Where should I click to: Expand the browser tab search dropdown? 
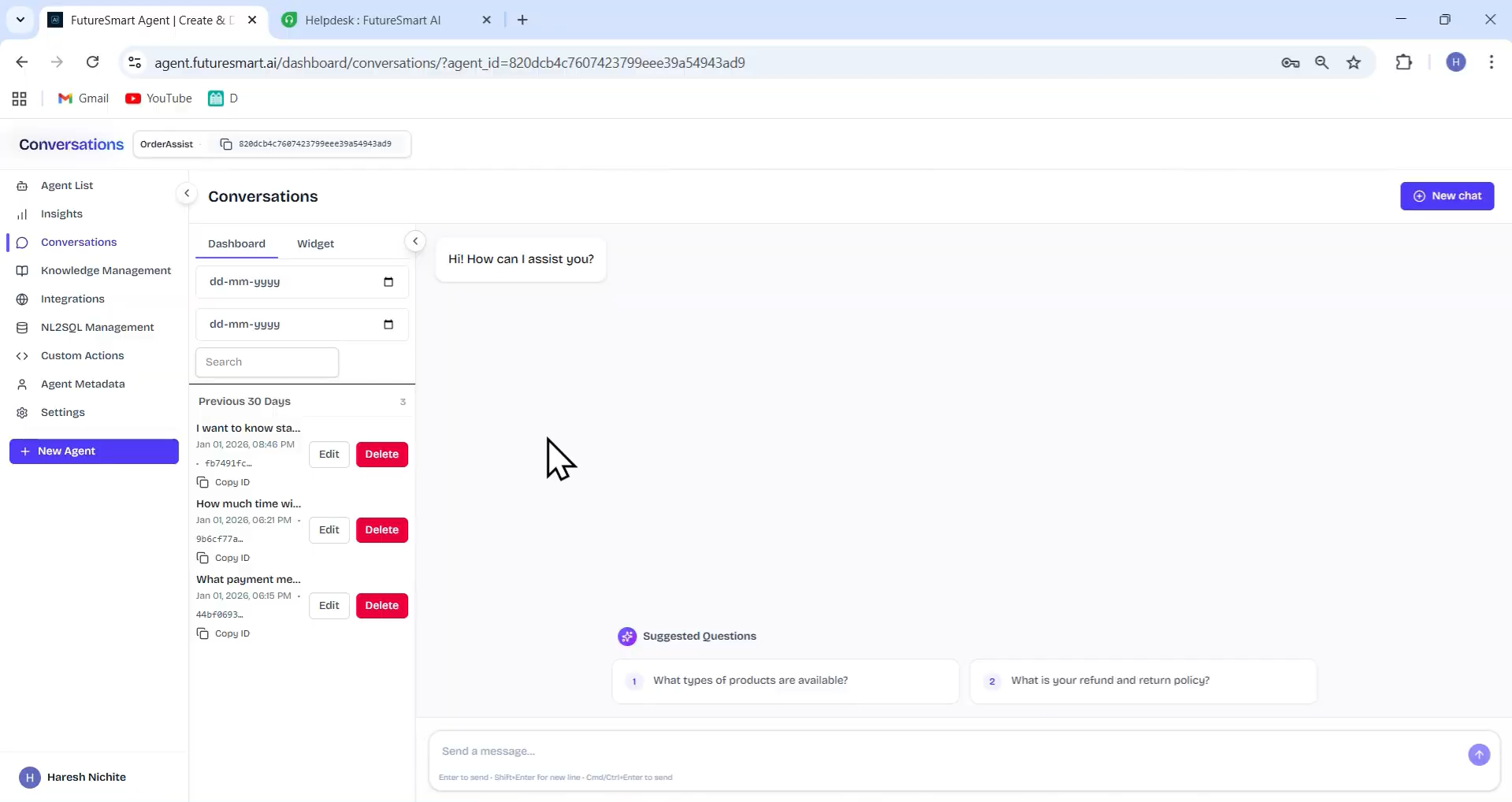20,20
